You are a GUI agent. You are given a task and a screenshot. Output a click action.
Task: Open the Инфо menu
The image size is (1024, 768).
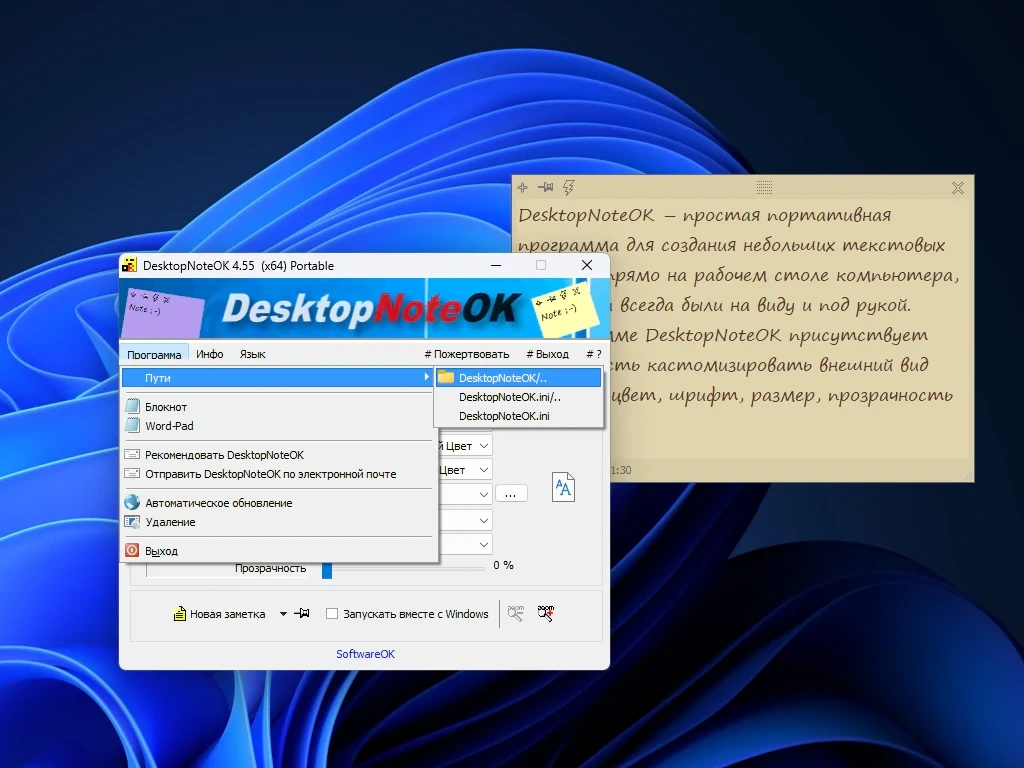click(x=210, y=354)
